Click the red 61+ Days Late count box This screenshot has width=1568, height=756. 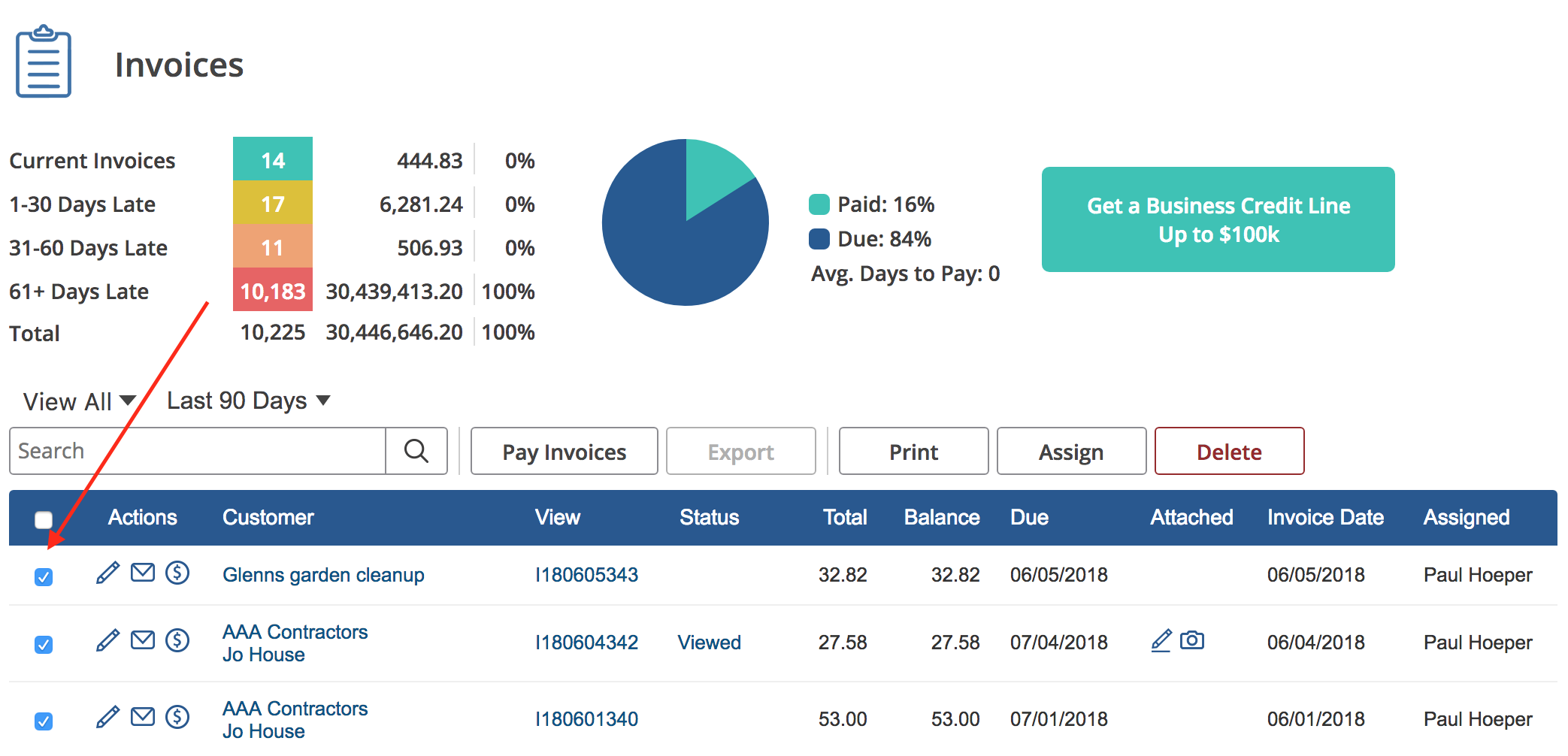pyautogui.click(x=272, y=291)
